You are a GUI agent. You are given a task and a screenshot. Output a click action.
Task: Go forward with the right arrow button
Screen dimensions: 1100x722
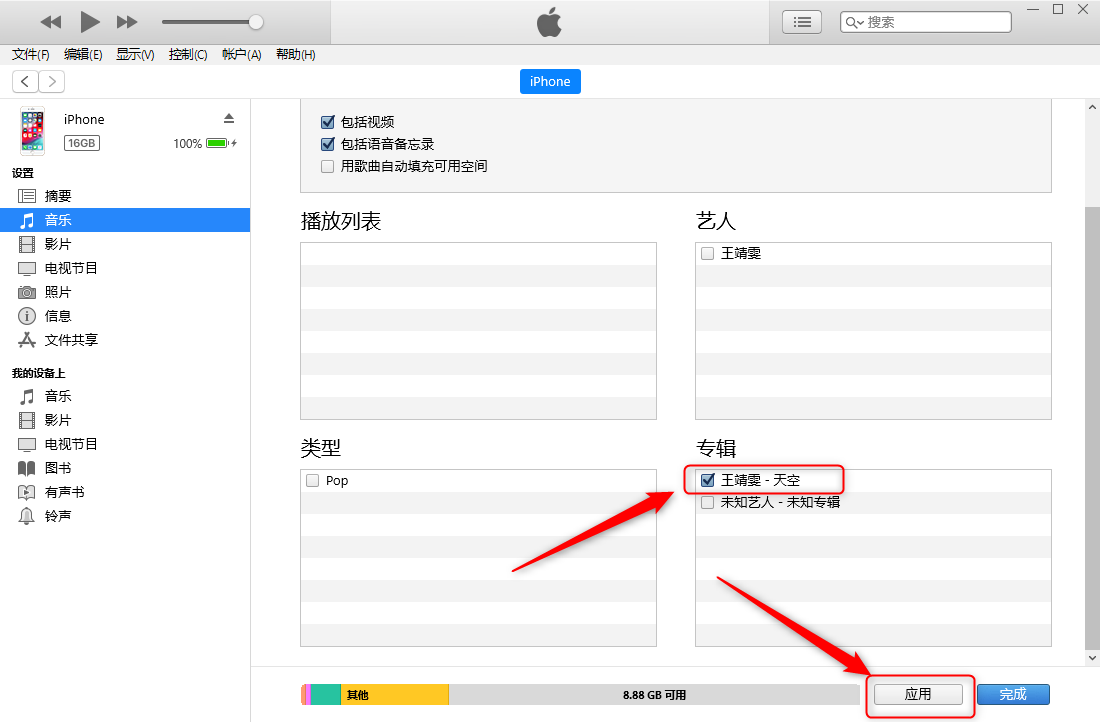pyautogui.click(x=52, y=81)
